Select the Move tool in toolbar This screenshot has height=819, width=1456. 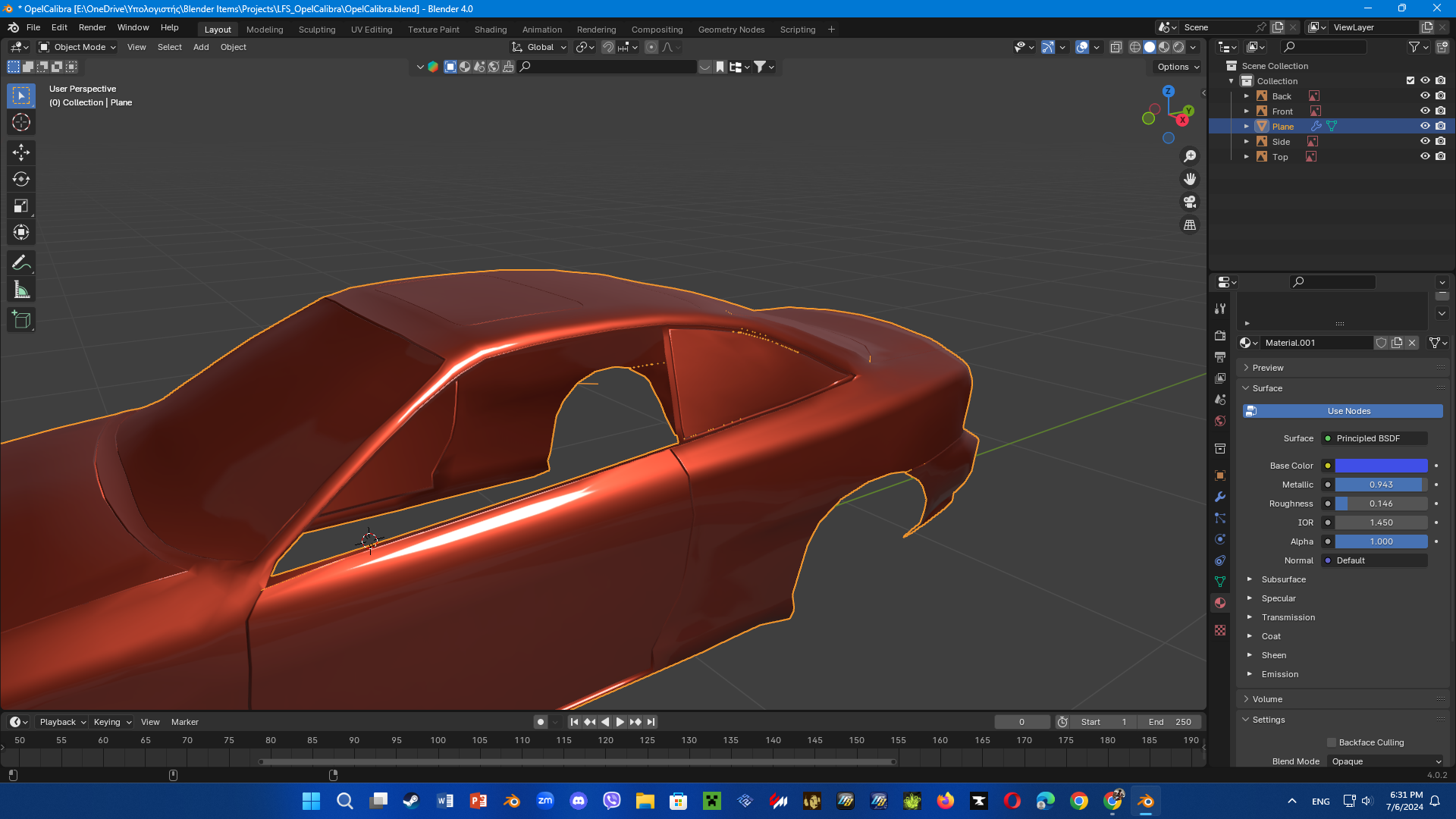pos(21,152)
